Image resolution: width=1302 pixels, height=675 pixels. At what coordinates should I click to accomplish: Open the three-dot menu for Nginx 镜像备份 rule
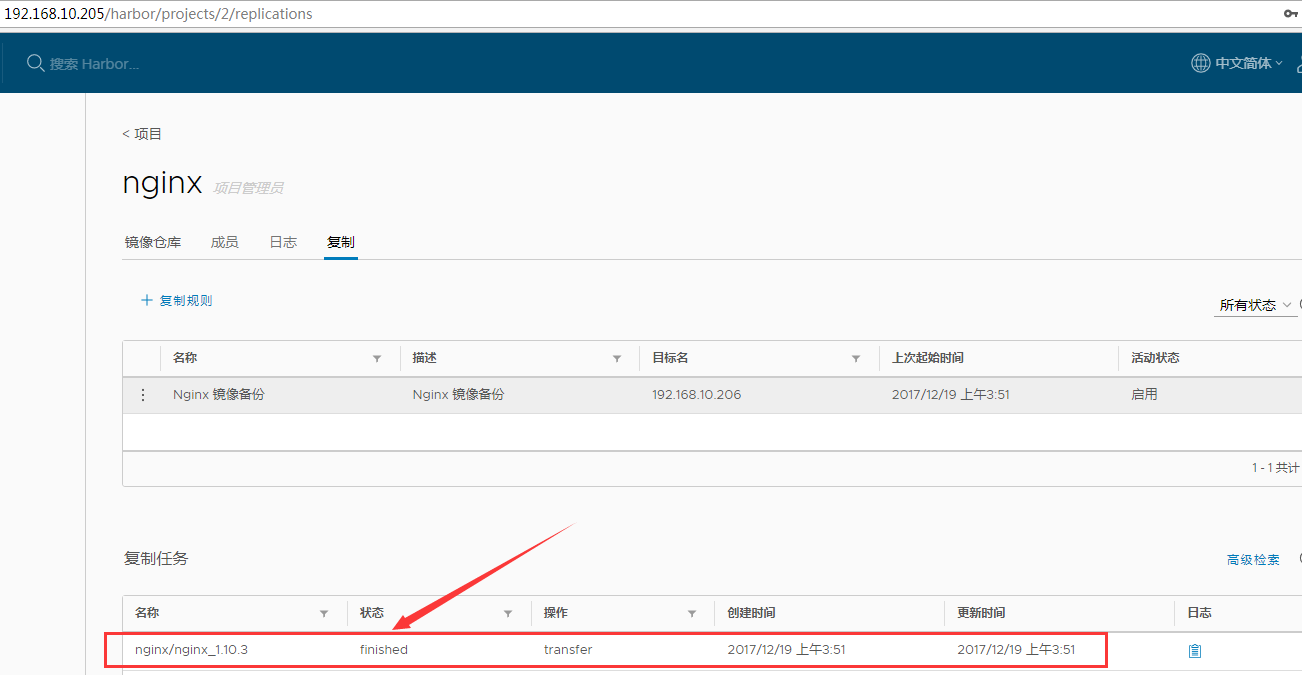coord(142,395)
